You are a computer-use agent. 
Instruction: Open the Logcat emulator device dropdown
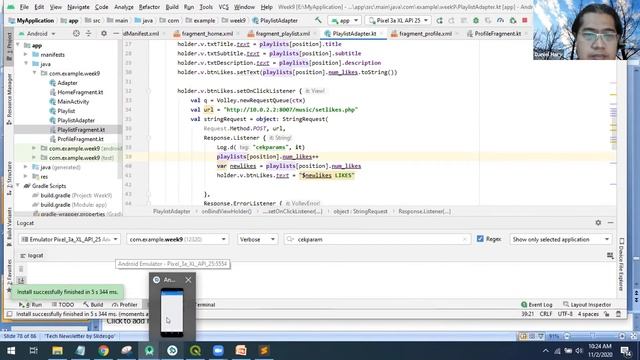click(69, 239)
